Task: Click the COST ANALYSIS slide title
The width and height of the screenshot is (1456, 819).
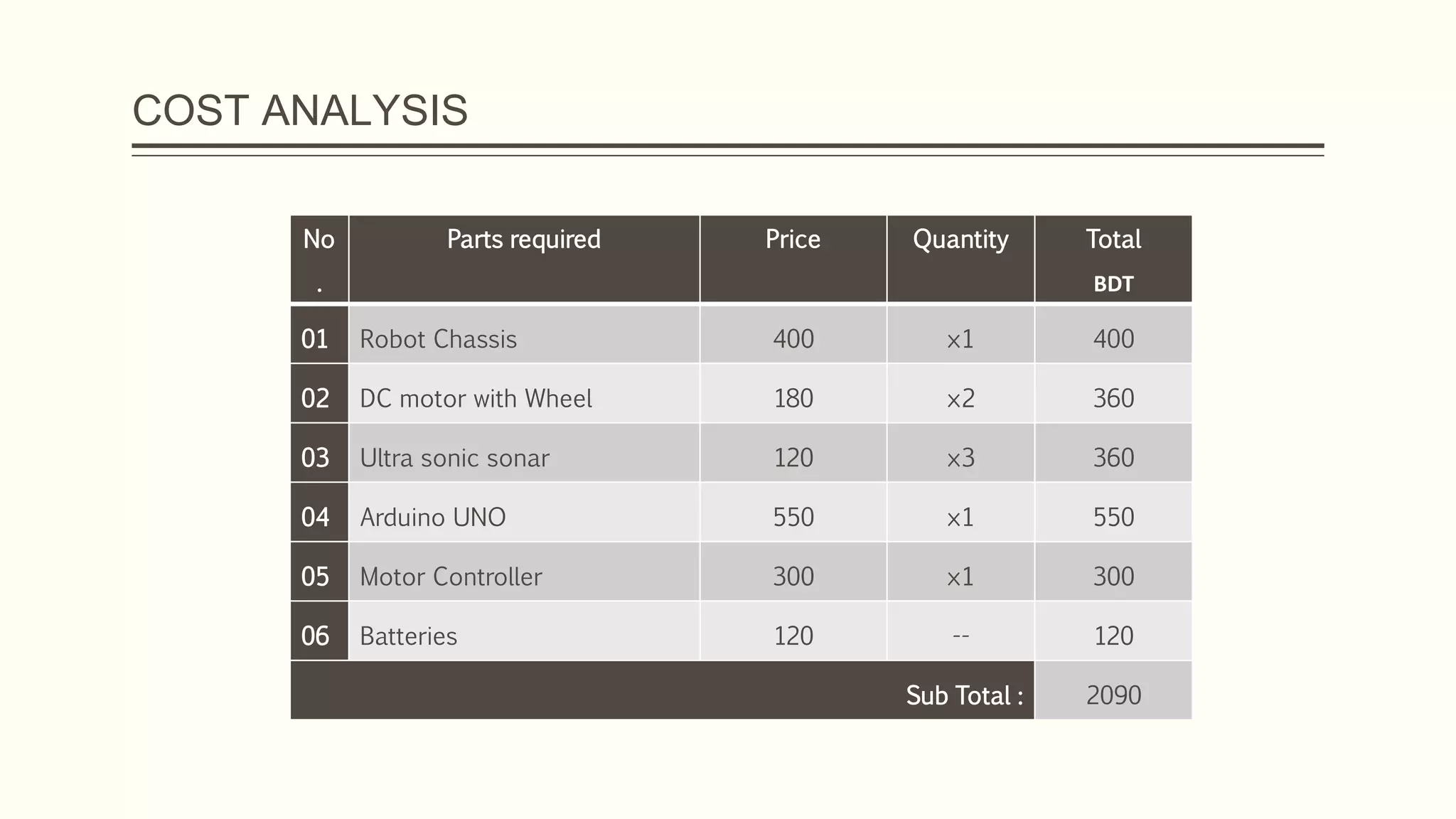Action: (299, 111)
